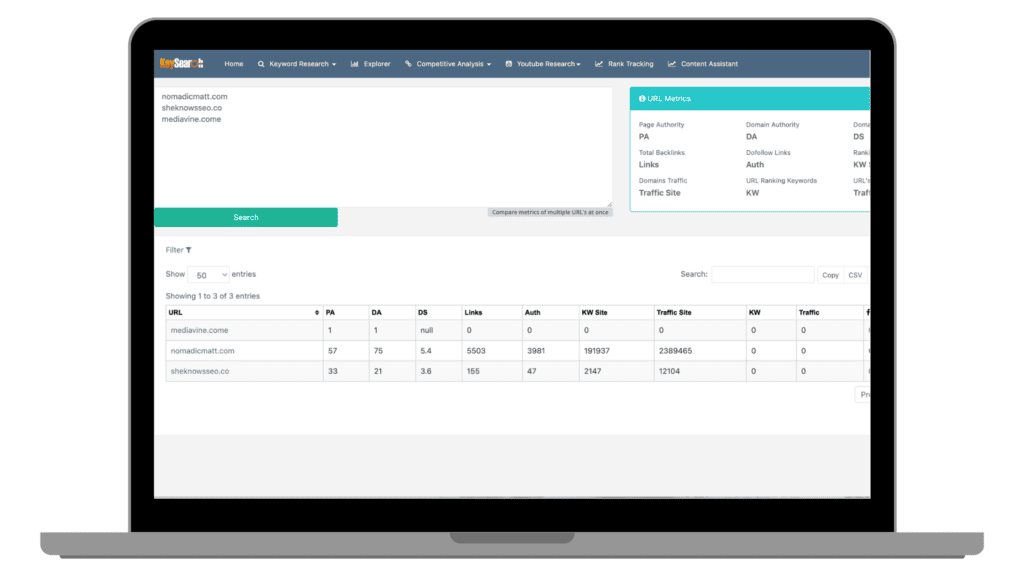Click the Rank Tracking line chart icon

[599, 64]
